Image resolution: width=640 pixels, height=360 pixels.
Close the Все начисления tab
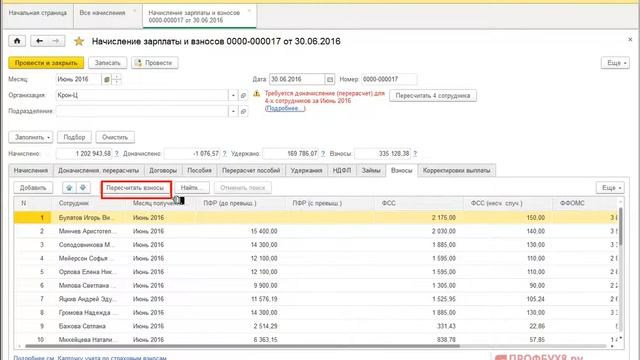(x=134, y=11)
